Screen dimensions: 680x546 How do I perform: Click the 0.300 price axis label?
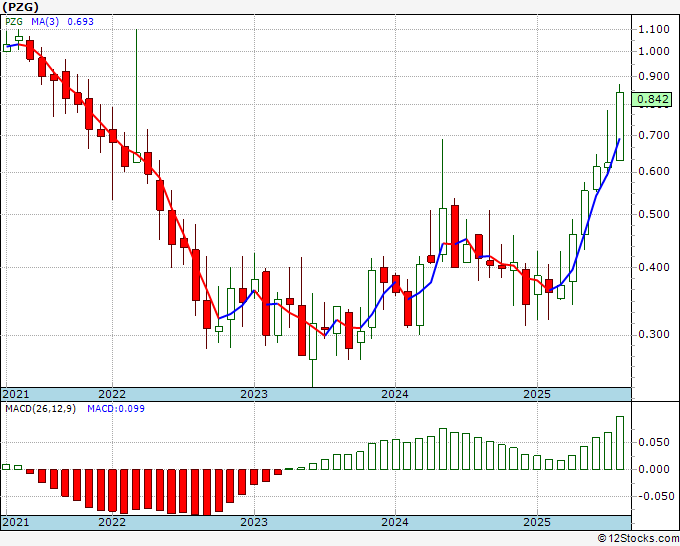pyautogui.click(x=654, y=335)
